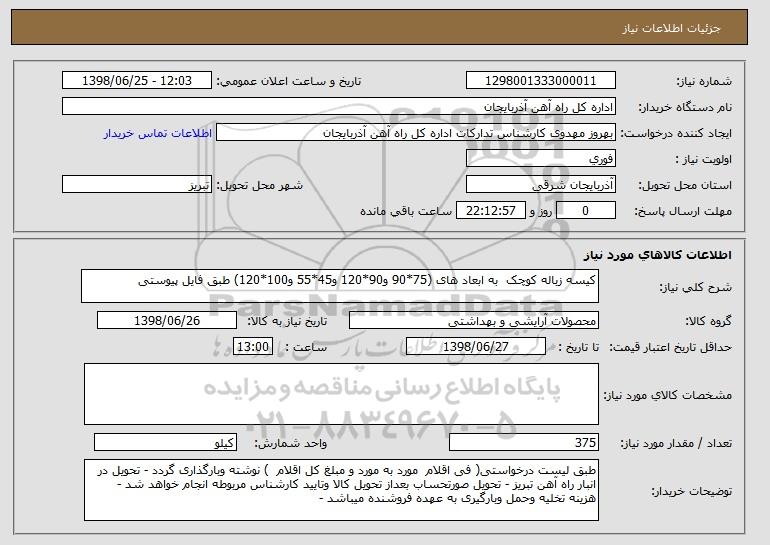
Task: Click the label تاریخ نیاز به کالا
Action: pyautogui.click(x=287, y=322)
